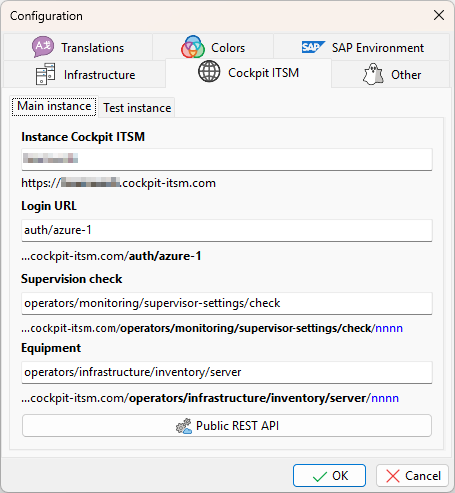Click the red X icon on Cancel
Screen dimensions: 455x493
[x=393, y=476]
